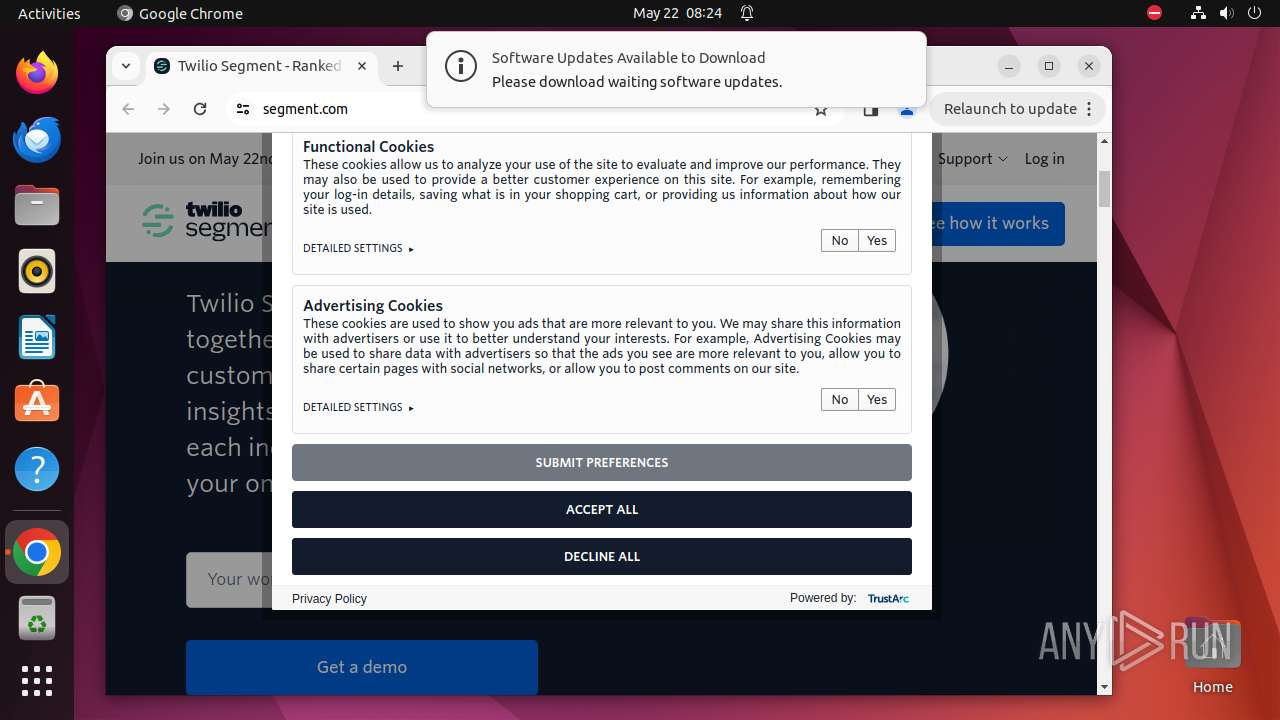Open Chrome three-dot menu
The height and width of the screenshot is (720, 1280).
click(x=1090, y=109)
